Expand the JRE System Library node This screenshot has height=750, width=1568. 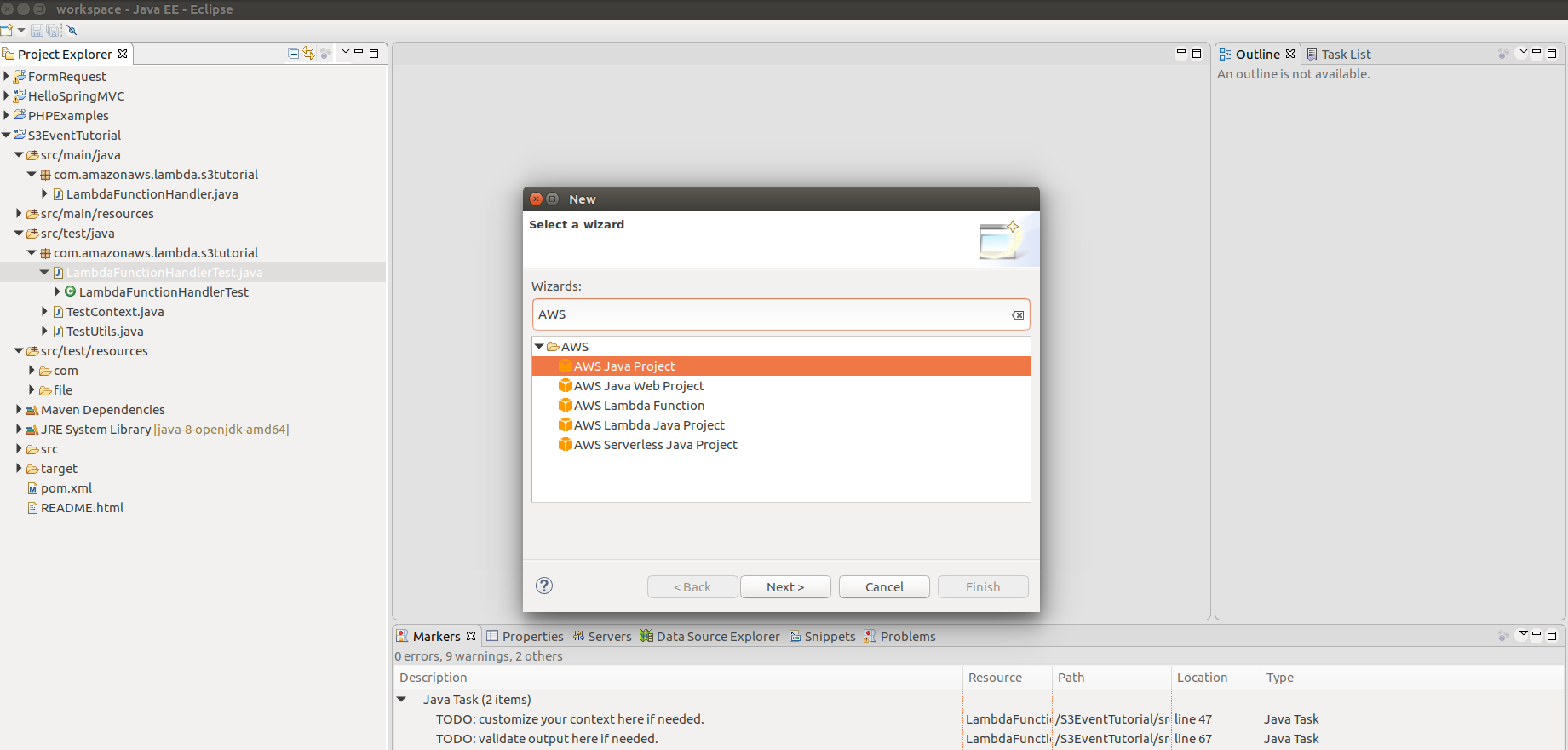coord(19,429)
